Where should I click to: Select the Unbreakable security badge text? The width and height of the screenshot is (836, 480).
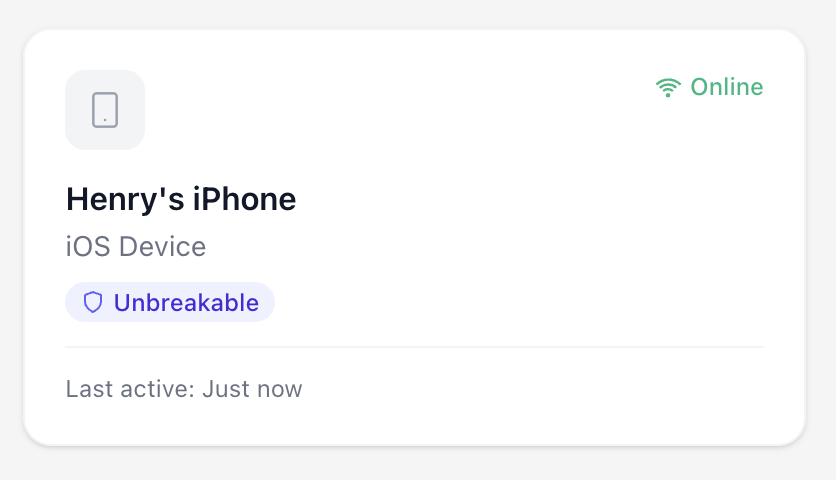[186, 302]
